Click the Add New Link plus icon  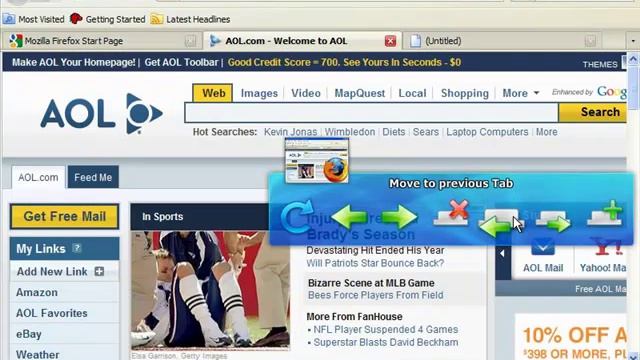coord(99,271)
